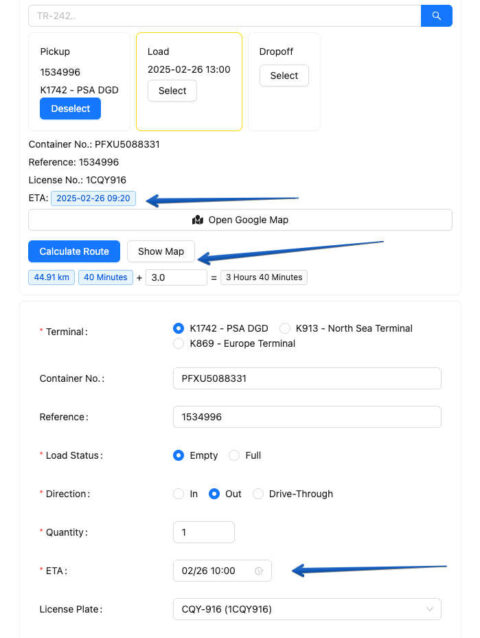
Task: Choose Full load status
Action: (x=234, y=455)
